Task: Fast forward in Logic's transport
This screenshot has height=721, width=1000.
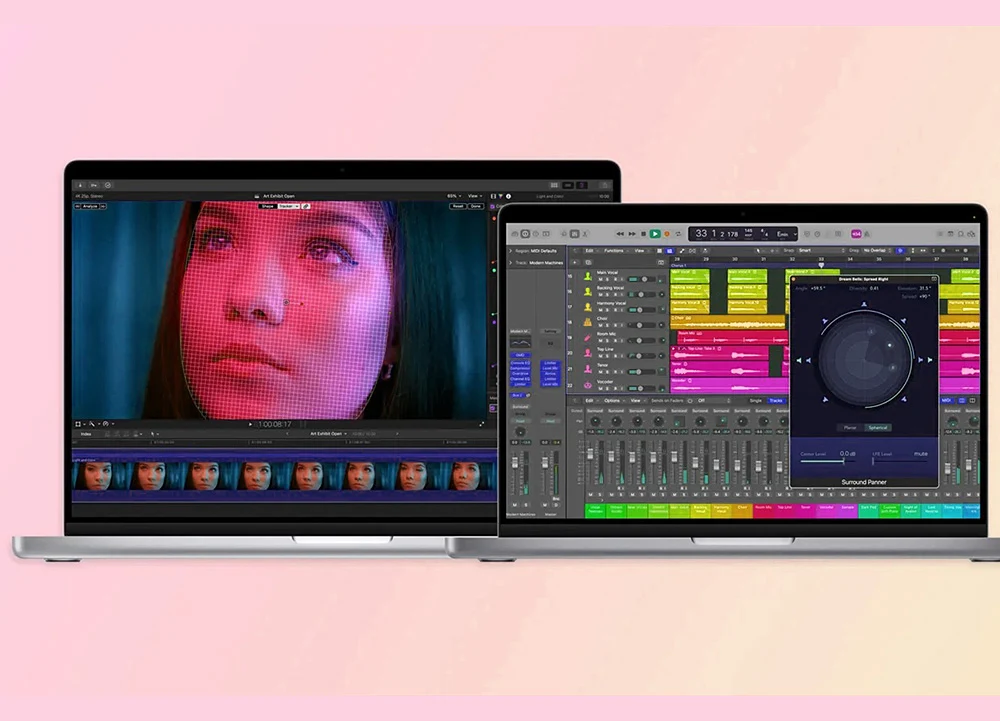Action: tap(632, 234)
